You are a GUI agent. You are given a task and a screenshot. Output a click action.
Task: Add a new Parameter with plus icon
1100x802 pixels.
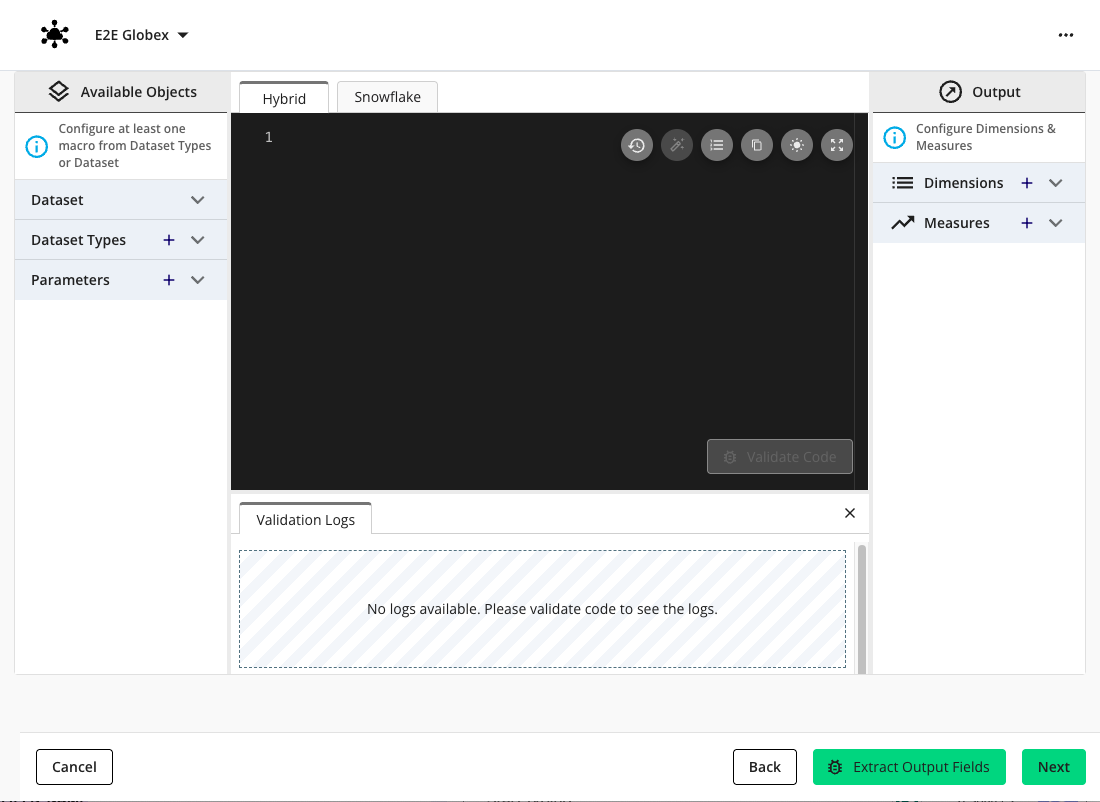(169, 280)
